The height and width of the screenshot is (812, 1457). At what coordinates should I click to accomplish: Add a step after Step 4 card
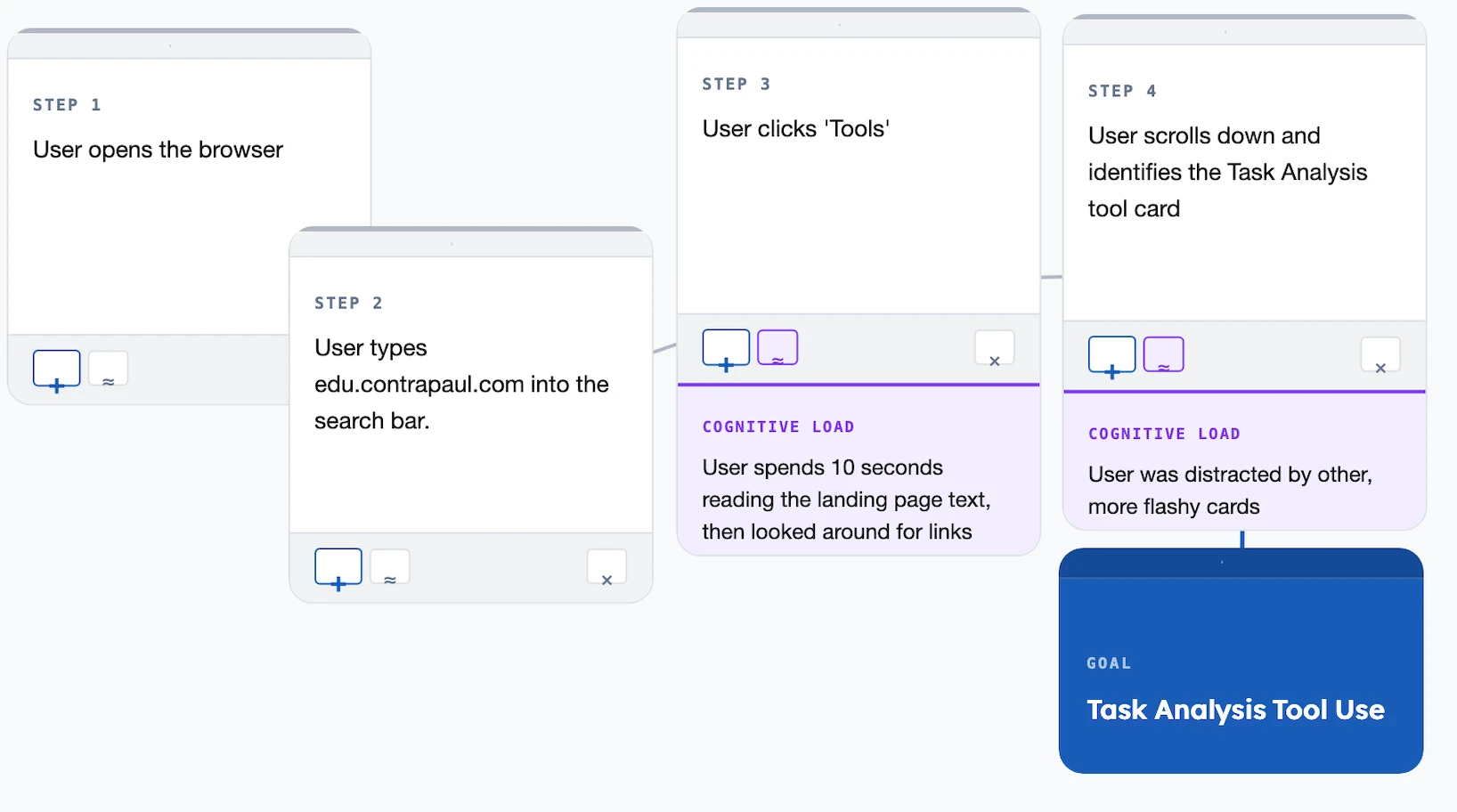pos(1111,355)
